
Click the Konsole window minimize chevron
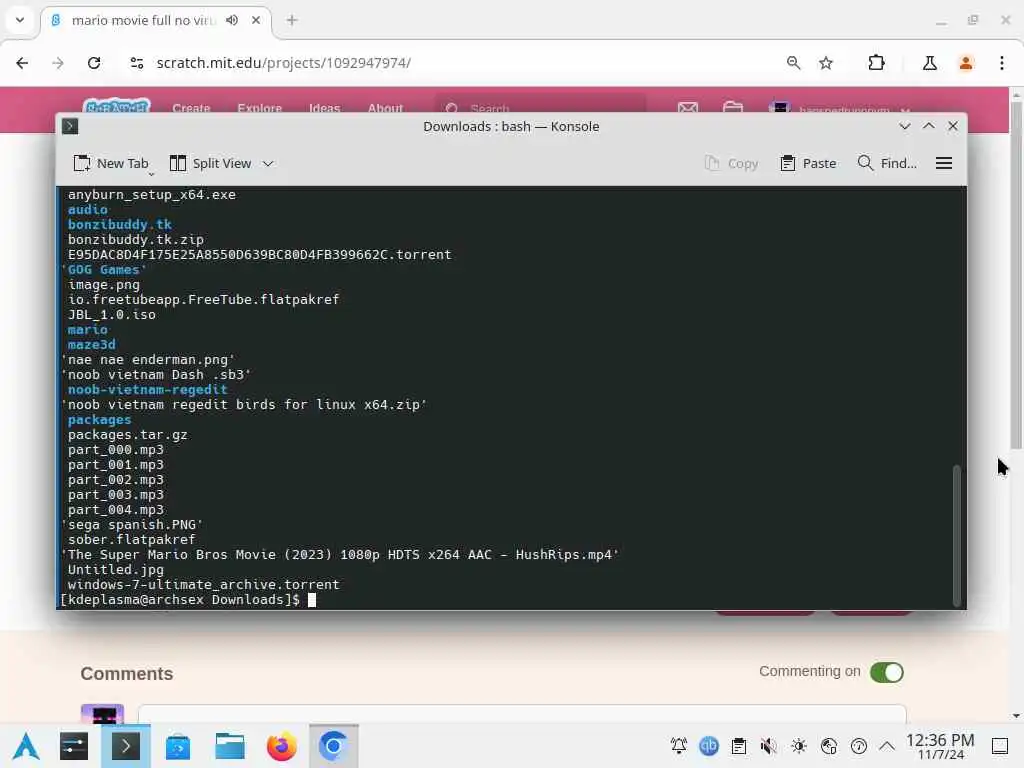[904, 126]
